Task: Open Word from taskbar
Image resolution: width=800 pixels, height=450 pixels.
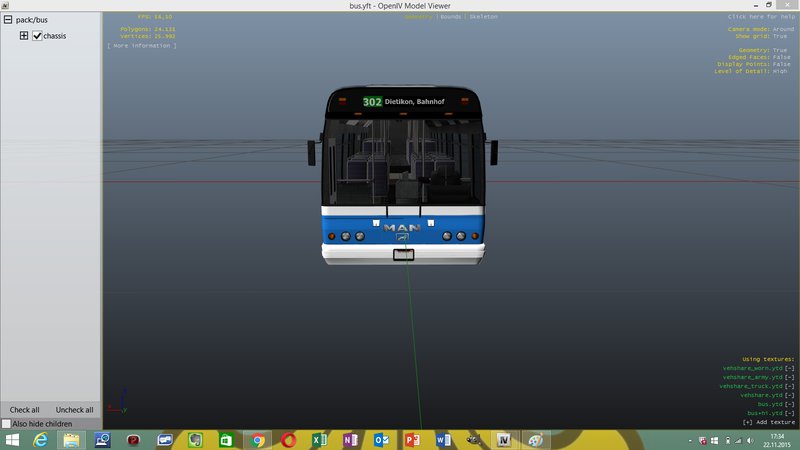Action: 443,440
